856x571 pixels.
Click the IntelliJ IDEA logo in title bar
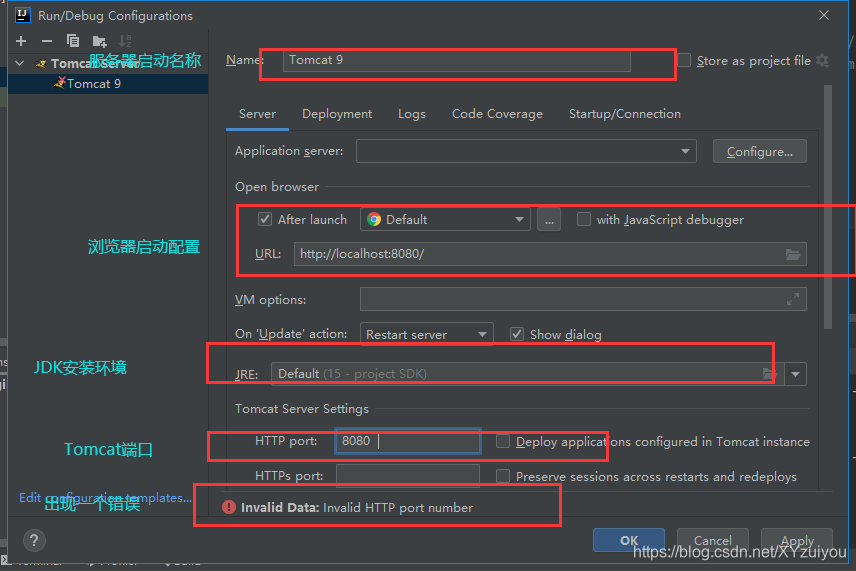(23, 15)
